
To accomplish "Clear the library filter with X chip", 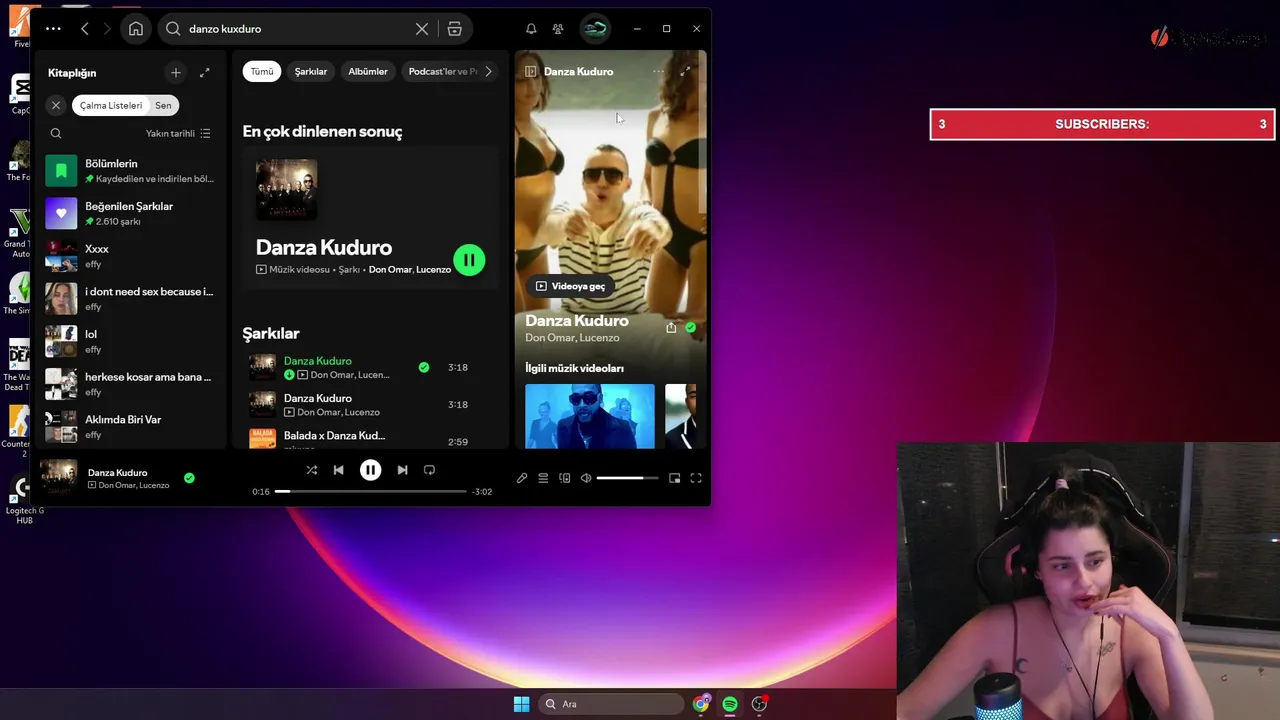I will [56, 105].
